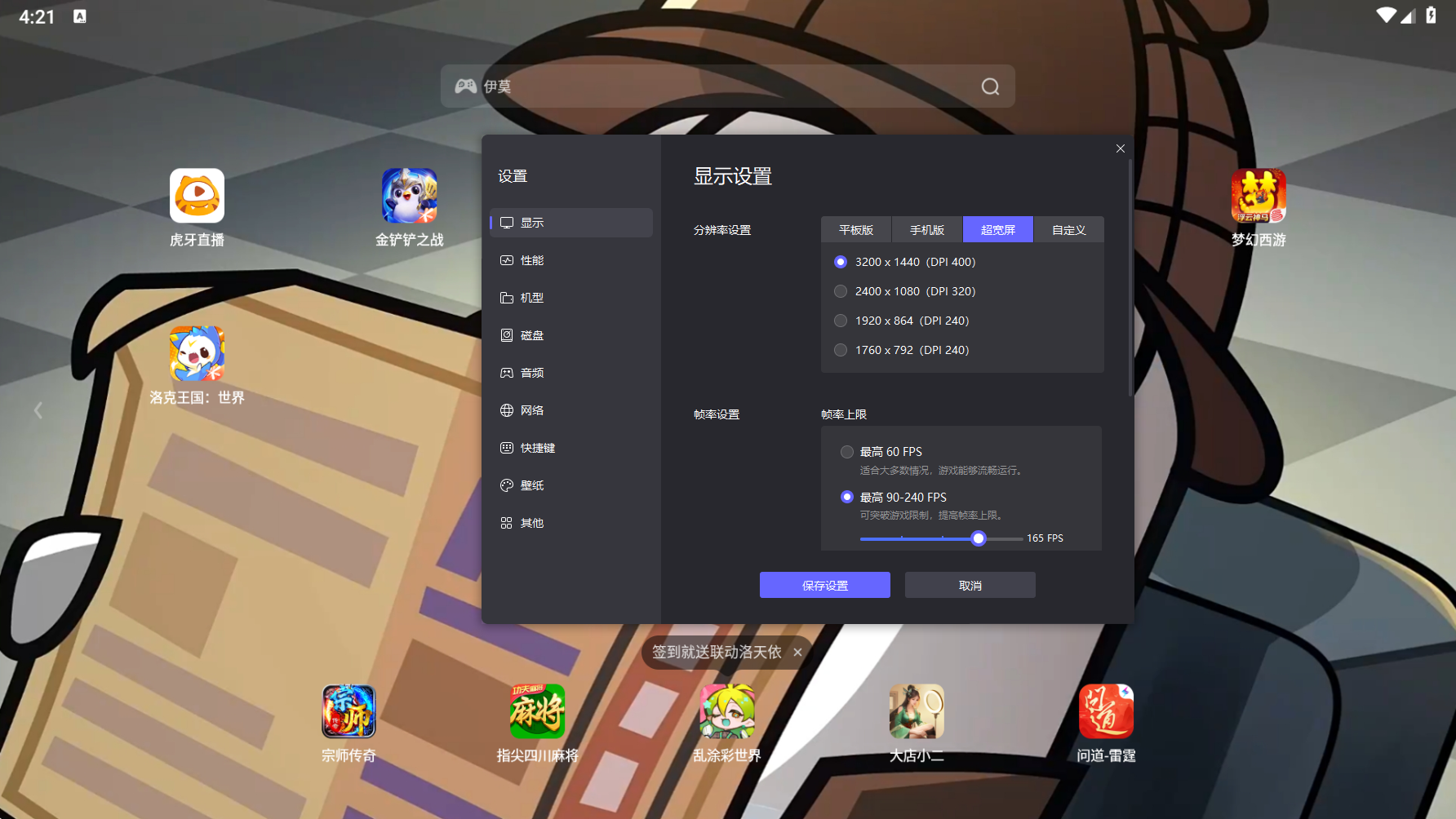Viewport: 1456px width, 819px height.
Task: Open the 网络 settings section
Action: [571, 410]
